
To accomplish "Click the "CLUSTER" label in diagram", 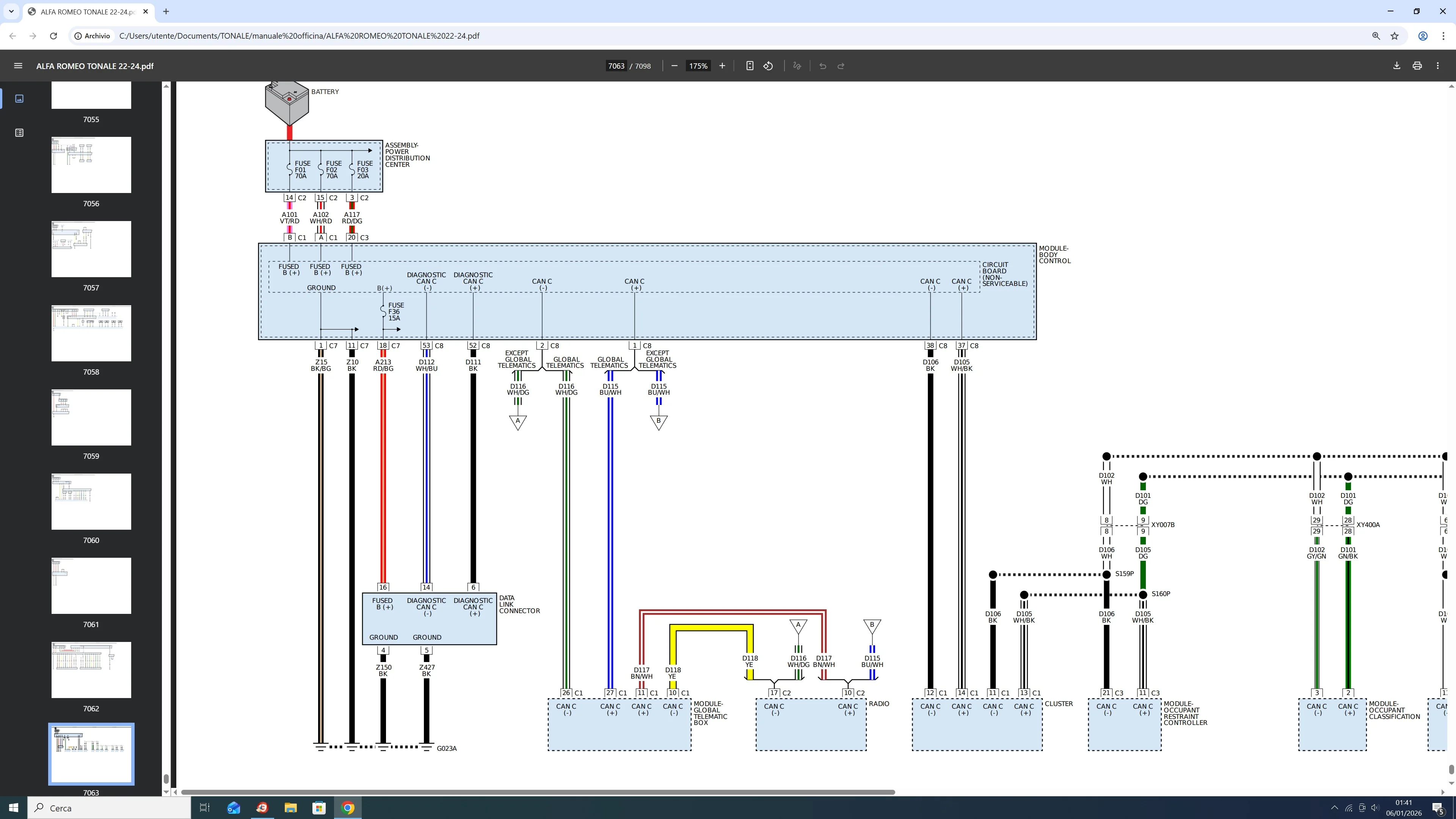I will click(x=1059, y=704).
